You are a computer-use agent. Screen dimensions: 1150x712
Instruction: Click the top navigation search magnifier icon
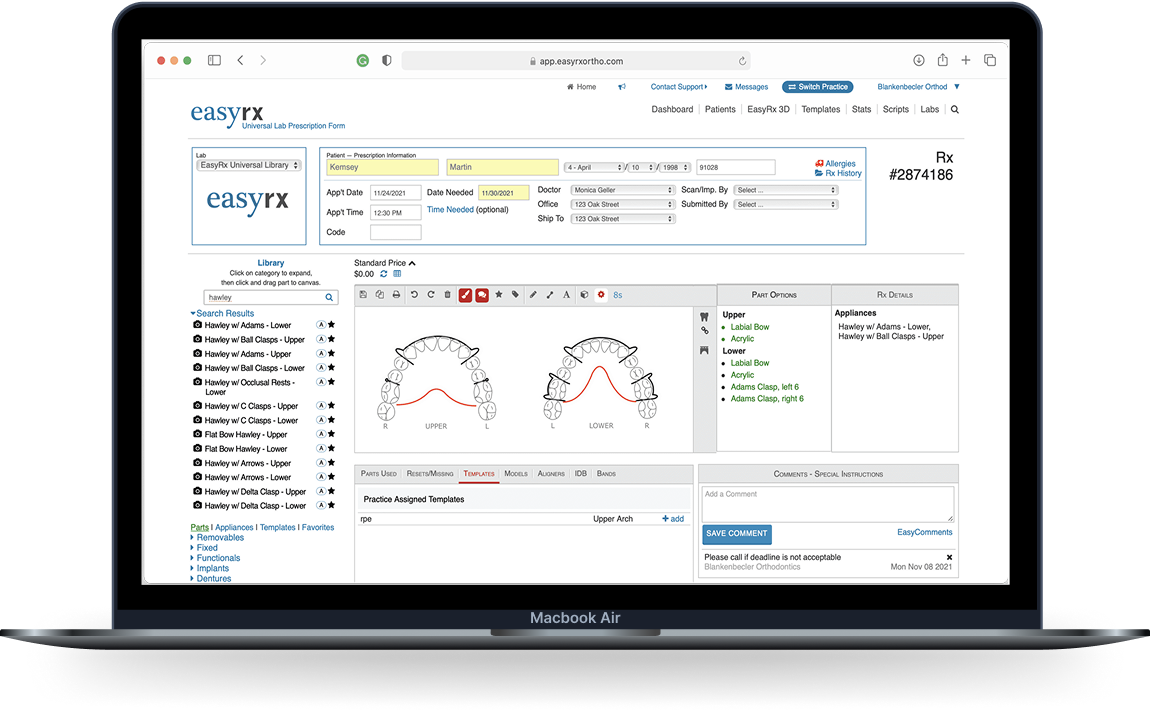tap(955, 109)
